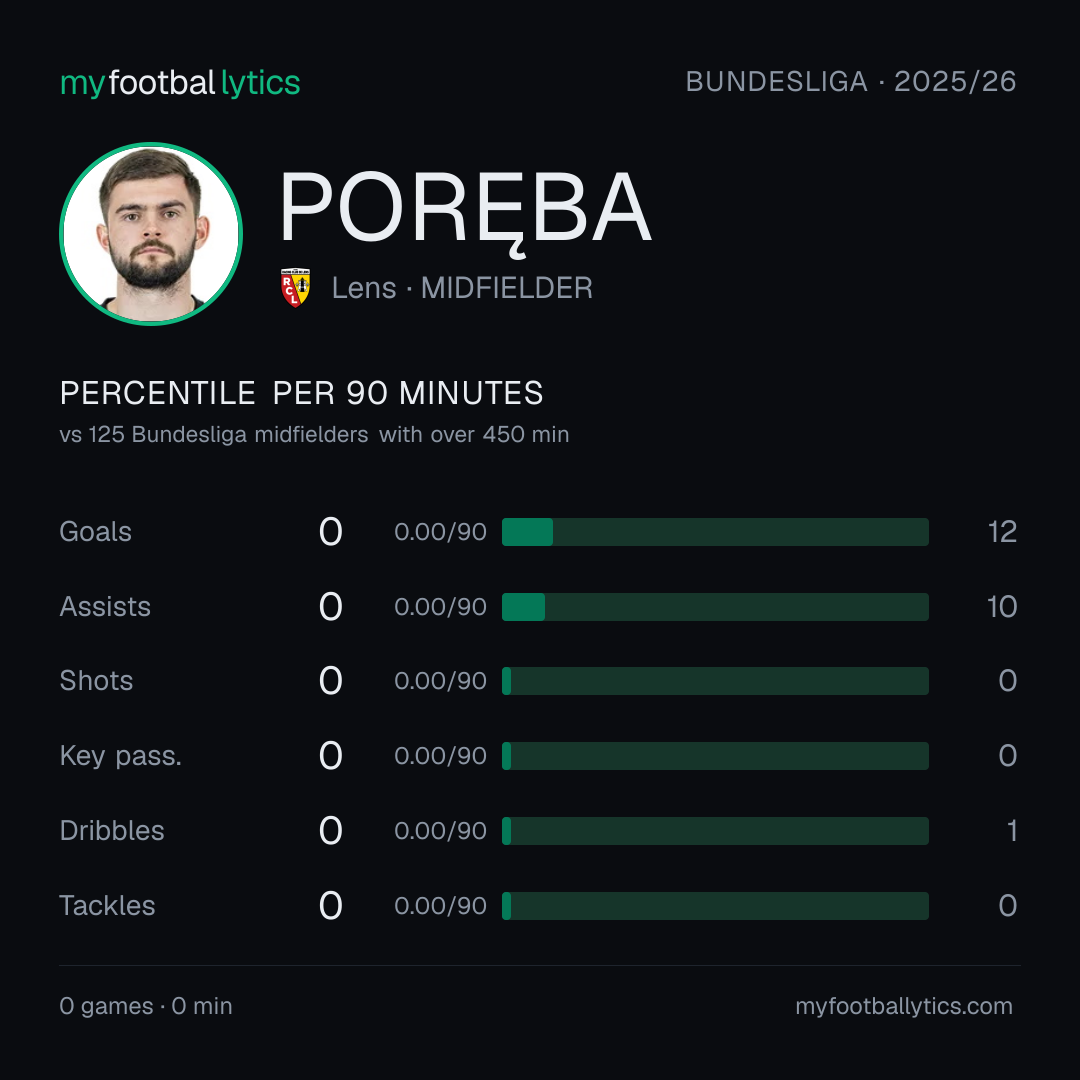Click the Lens club crest icon

tap(295, 287)
